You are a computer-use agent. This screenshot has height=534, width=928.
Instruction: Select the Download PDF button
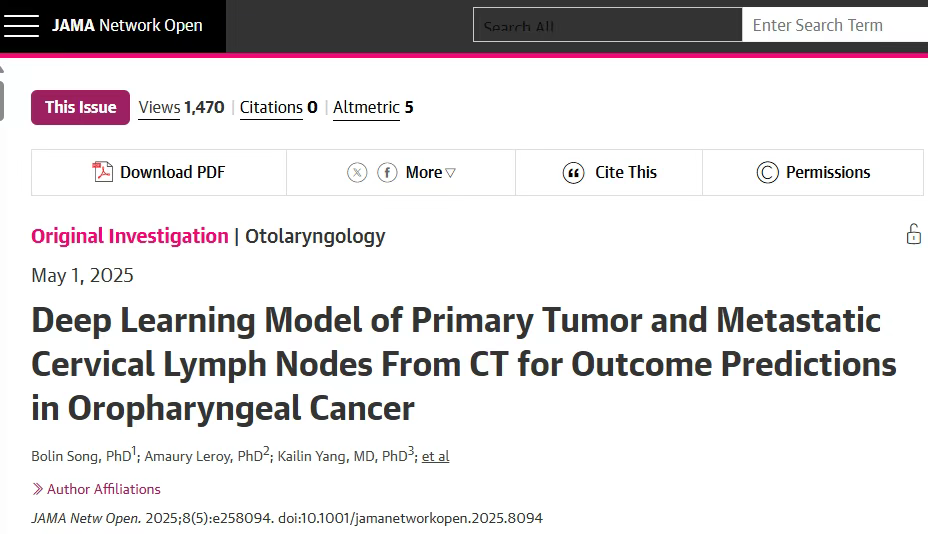[x=159, y=172]
